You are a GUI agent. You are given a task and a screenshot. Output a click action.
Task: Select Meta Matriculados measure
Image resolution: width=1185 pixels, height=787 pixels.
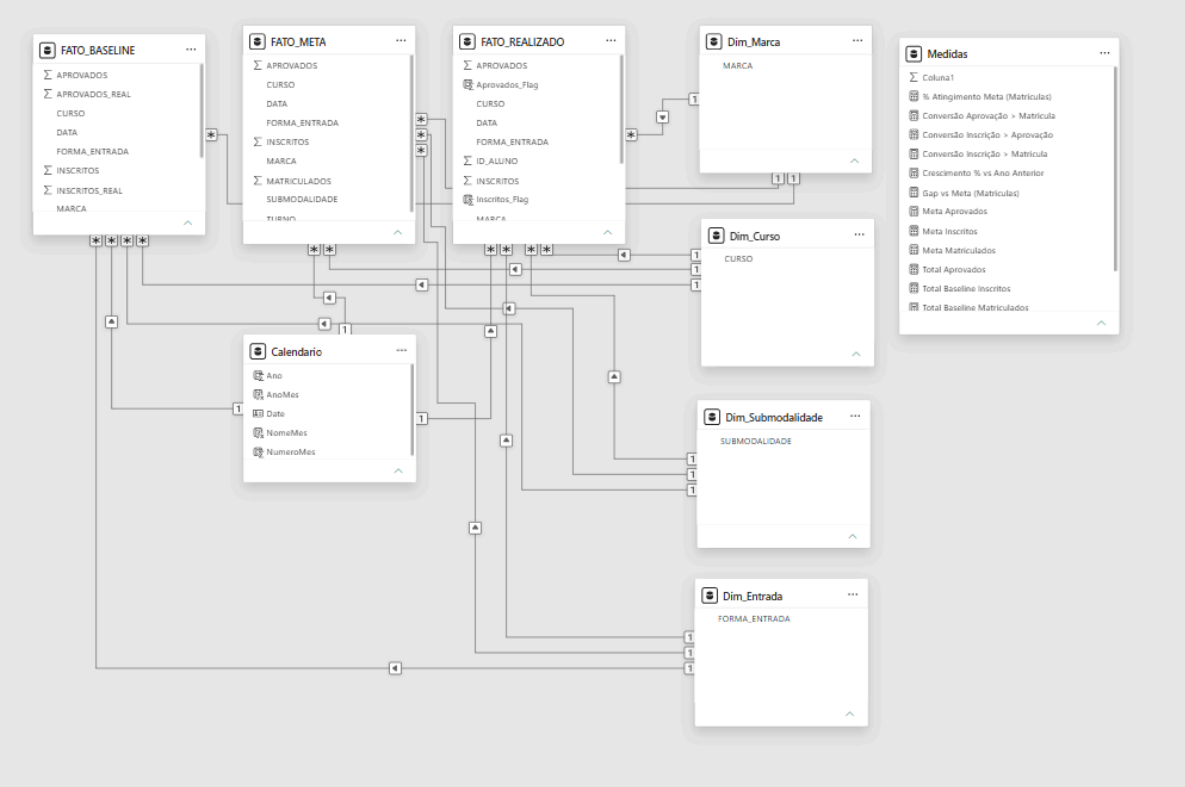(x=959, y=250)
